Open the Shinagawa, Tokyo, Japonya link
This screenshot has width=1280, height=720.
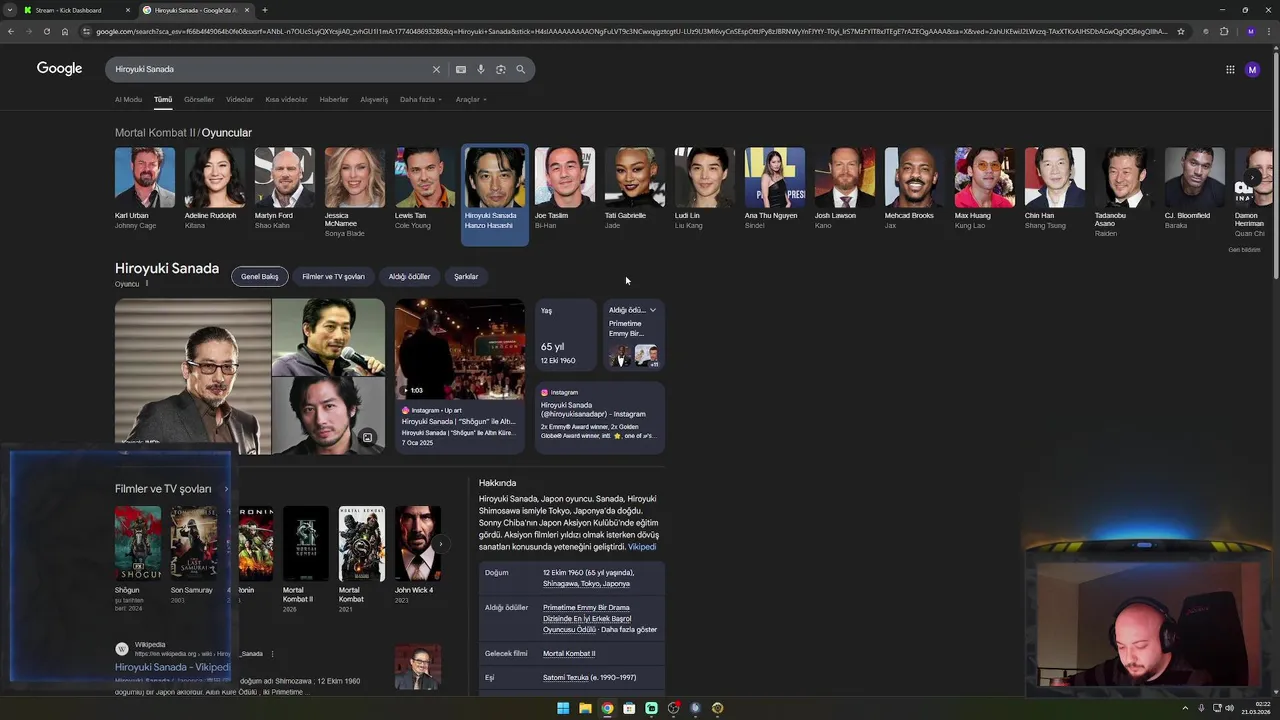[586, 584]
